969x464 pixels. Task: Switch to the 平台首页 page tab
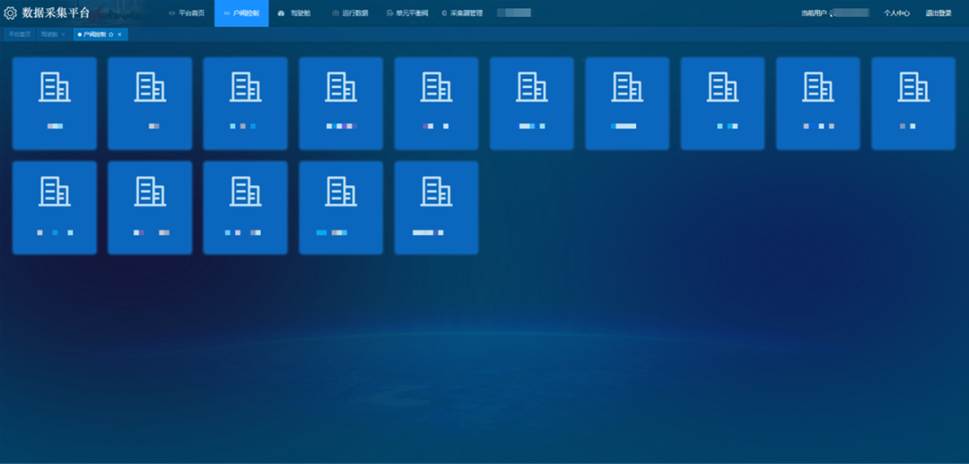(17, 35)
